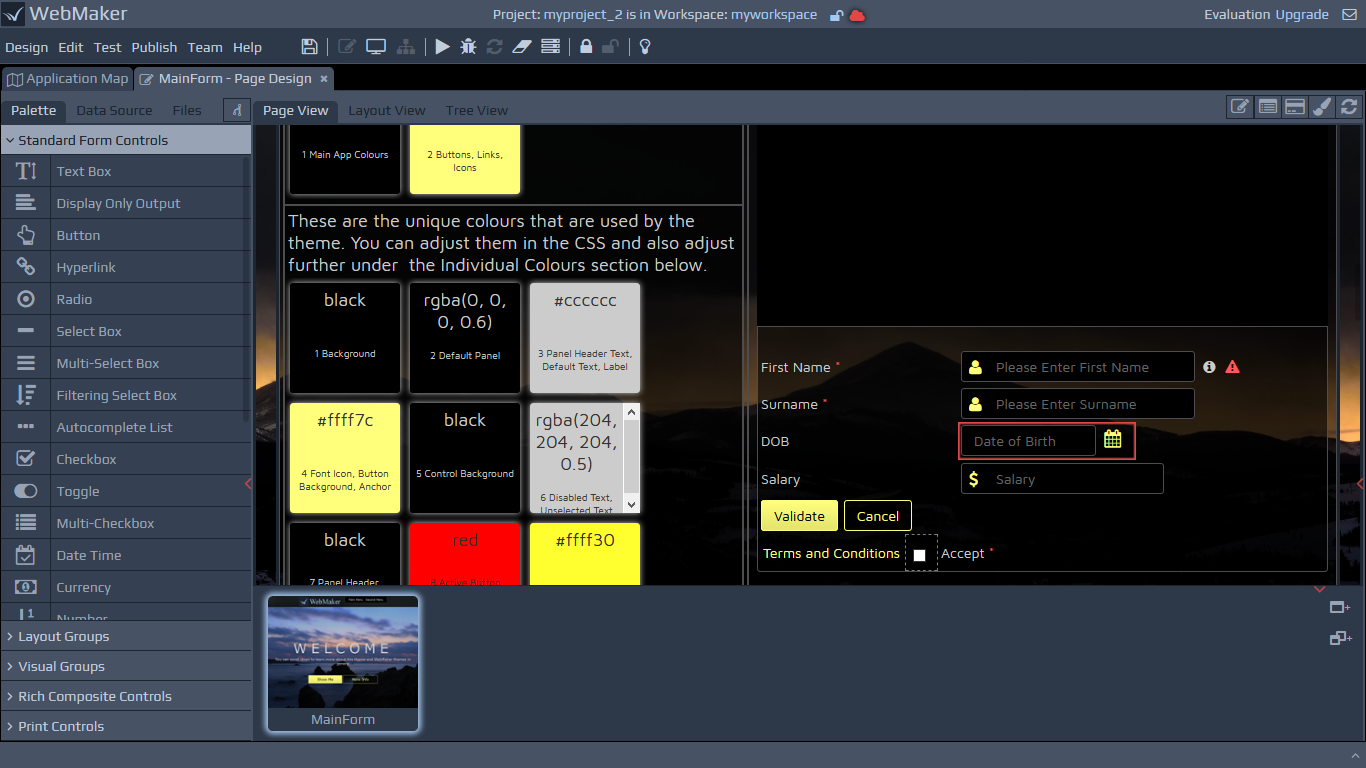Pick the Multi-Checkbox control from palette
The height and width of the screenshot is (768, 1366).
click(126, 523)
